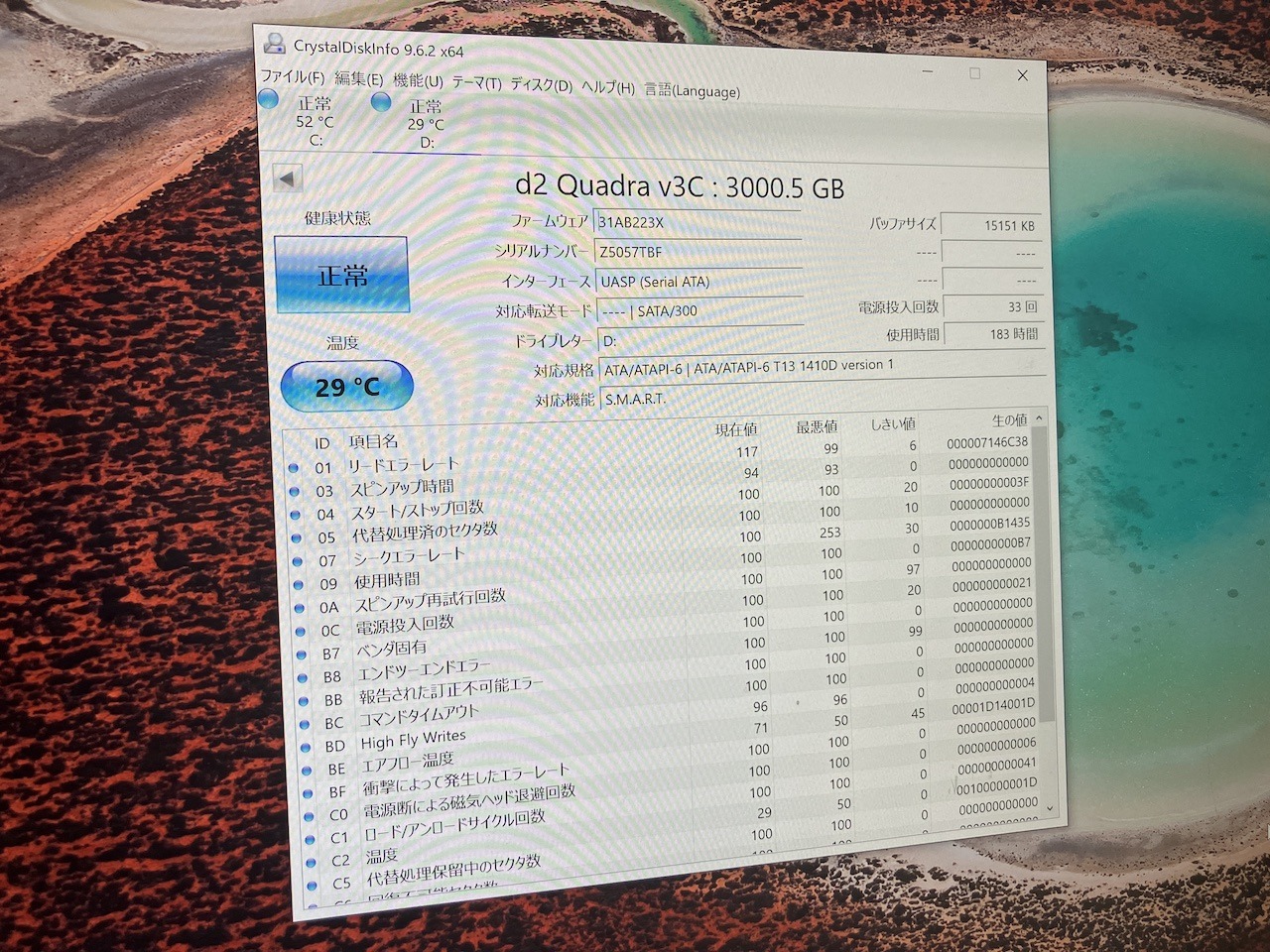The image size is (1270, 952).
Task: Click status dot of 07 シークエラーレート row
Action: (x=297, y=561)
